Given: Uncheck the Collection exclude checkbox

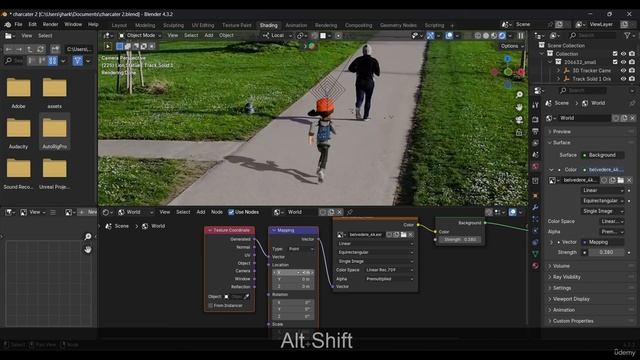Looking at the screenshot, I should [615, 54].
